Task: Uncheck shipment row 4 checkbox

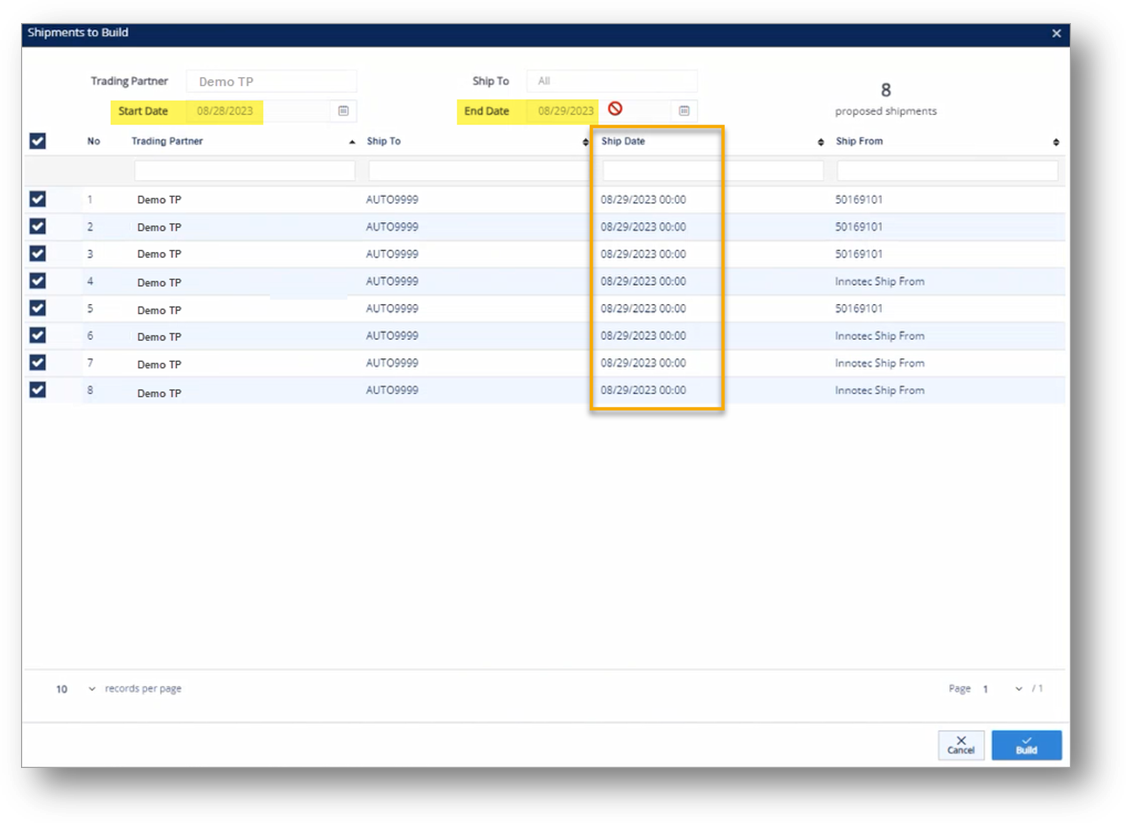Action: (x=38, y=281)
